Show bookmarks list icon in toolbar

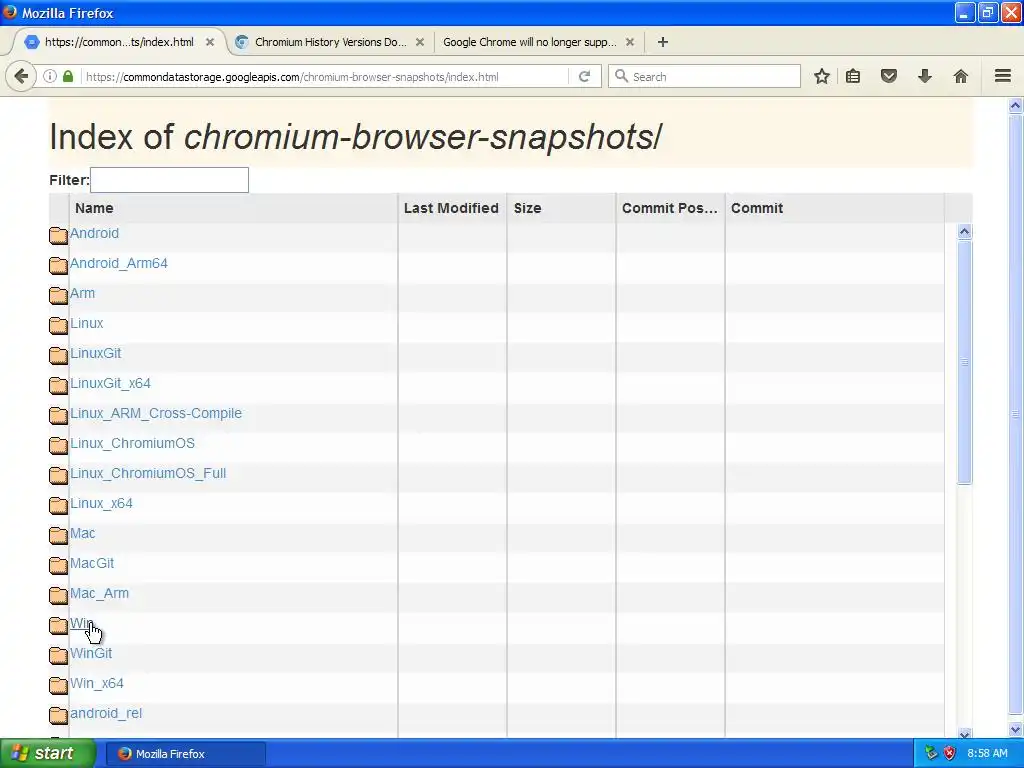853,76
